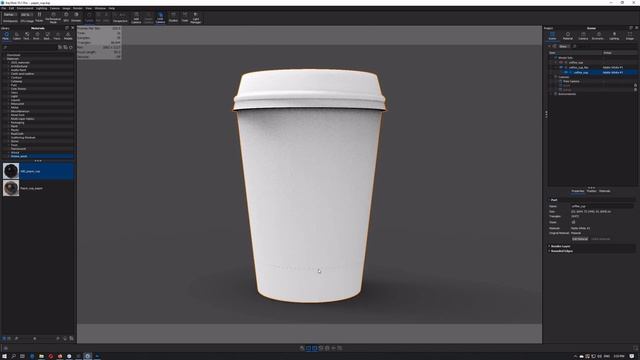Open the Project panel Image tab

(630, 36)
